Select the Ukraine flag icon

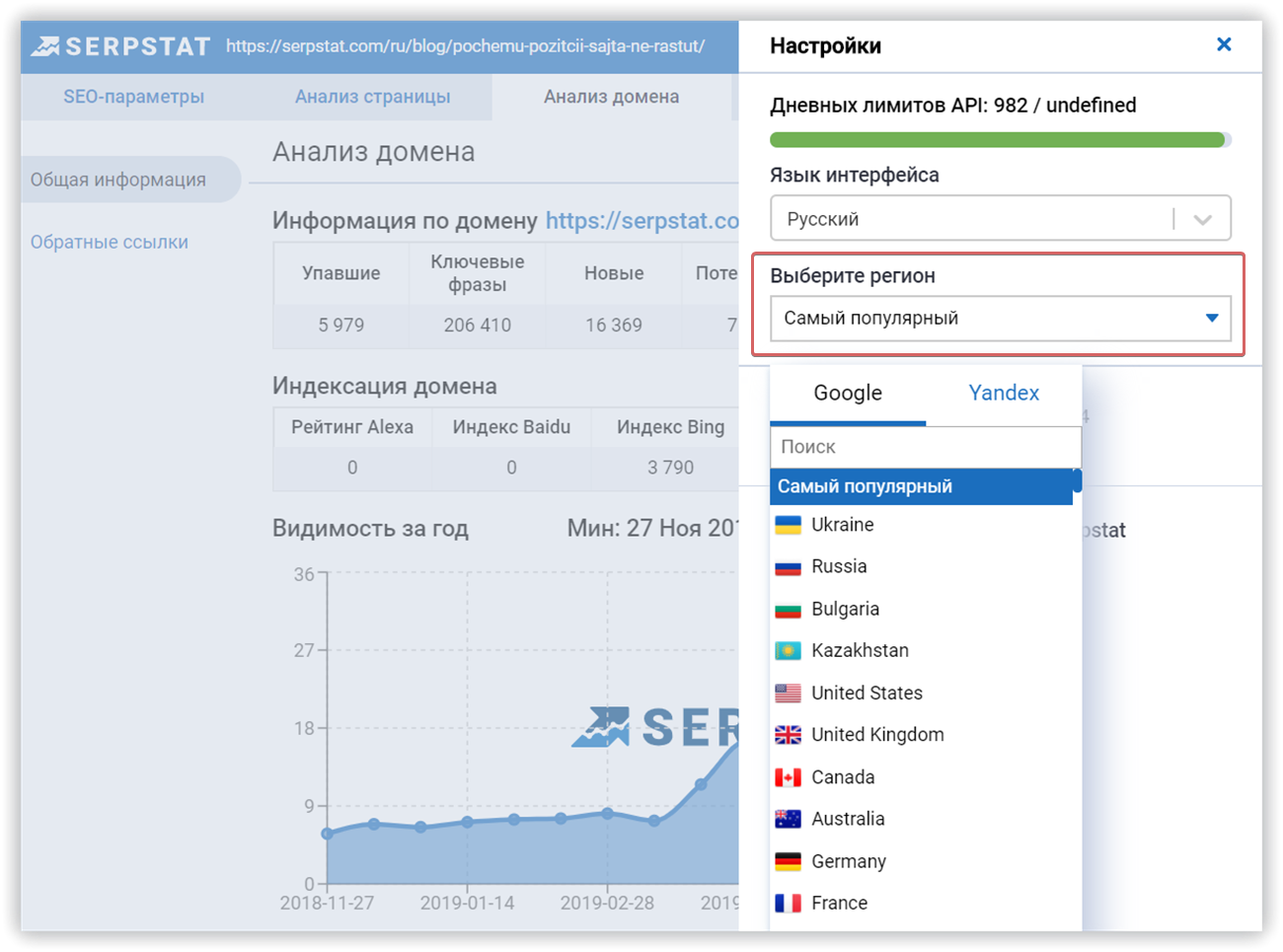pos(788,525)
